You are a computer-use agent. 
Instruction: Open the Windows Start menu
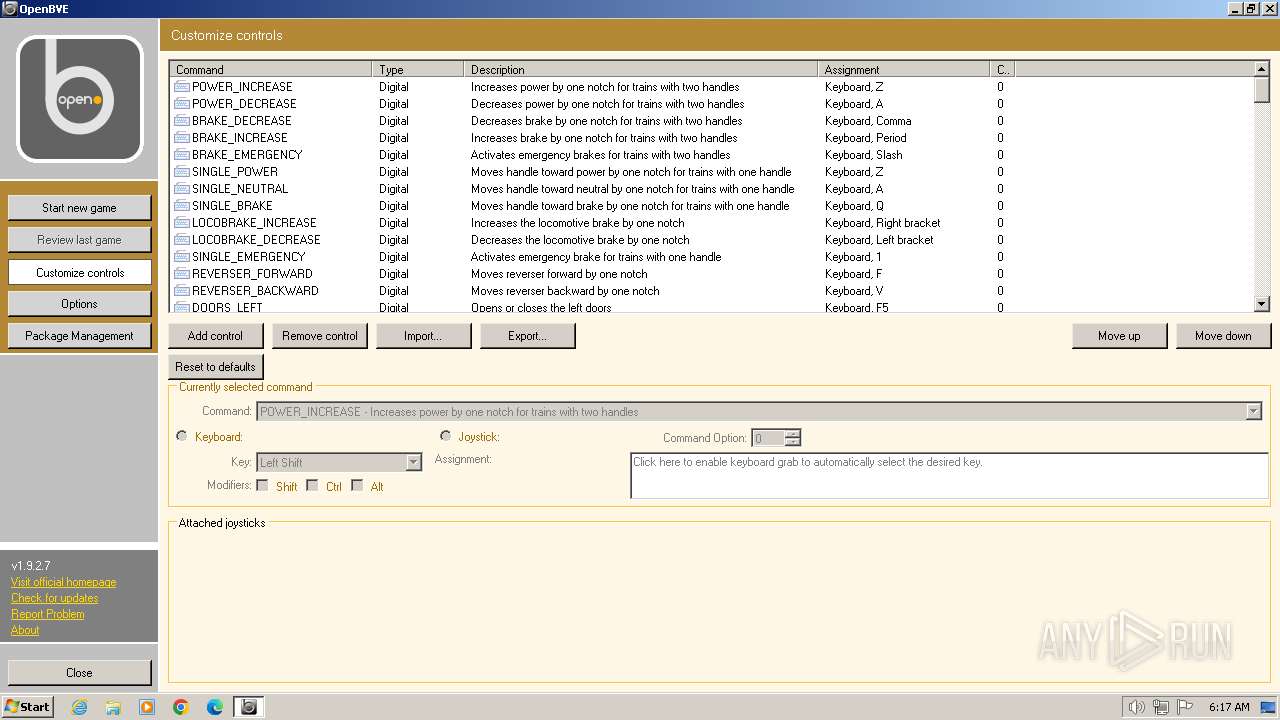point(27,707)
